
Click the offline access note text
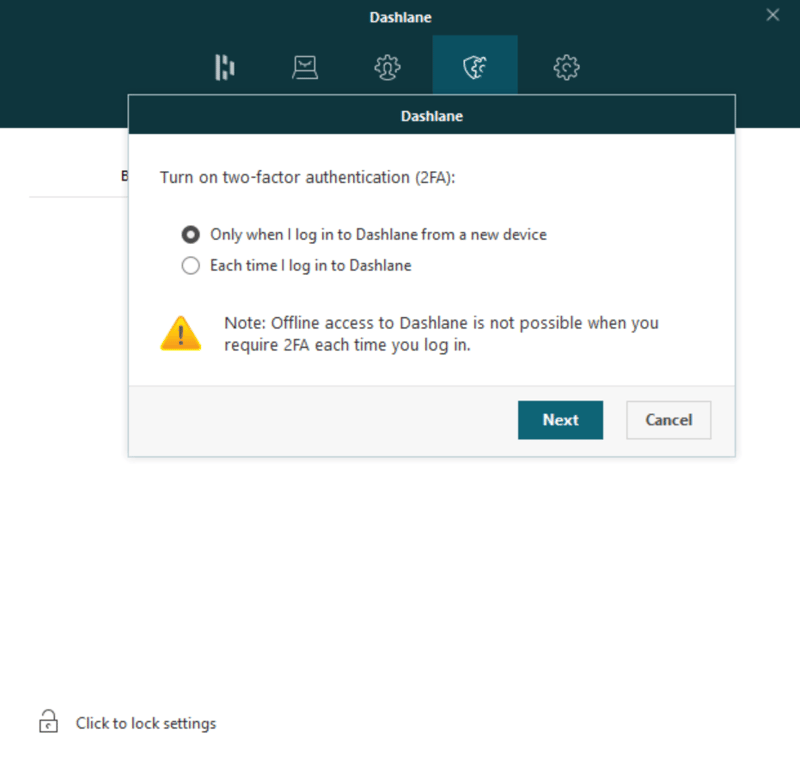[441, 334]
